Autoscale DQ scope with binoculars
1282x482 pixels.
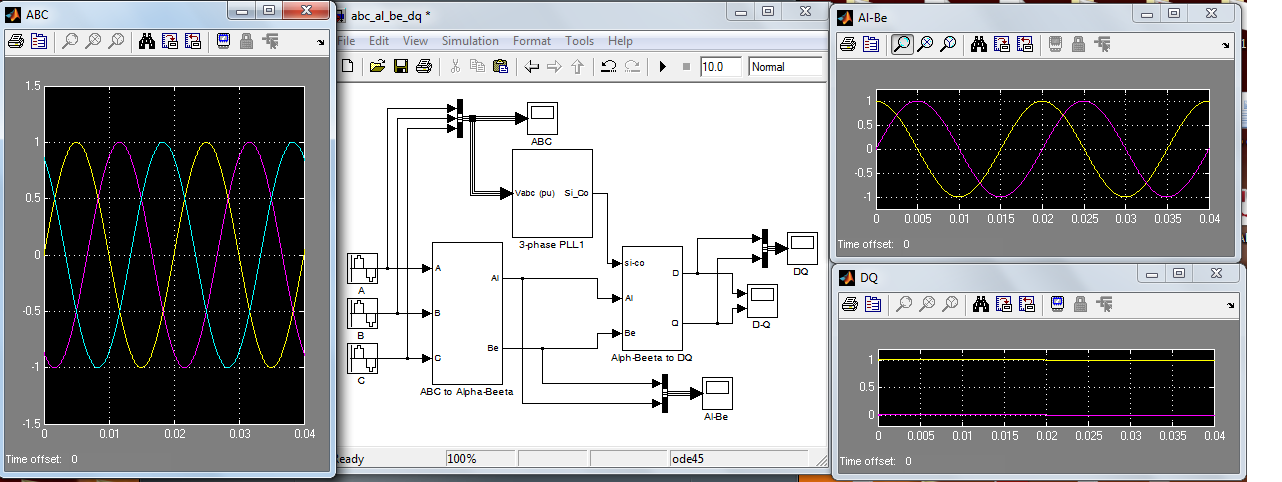coord(980,303)
